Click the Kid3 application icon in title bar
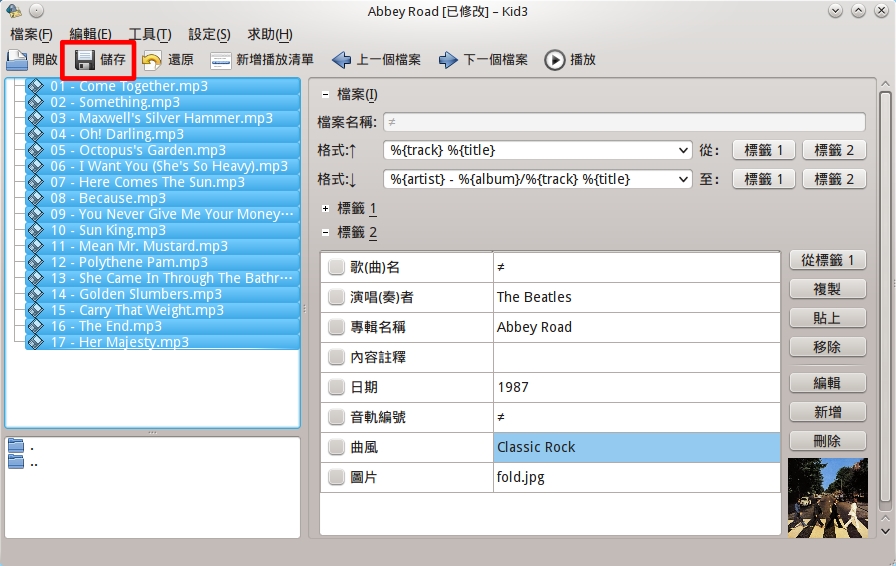Image resolution: width=896 pixels, height=566 pixels. pos(14,10)
